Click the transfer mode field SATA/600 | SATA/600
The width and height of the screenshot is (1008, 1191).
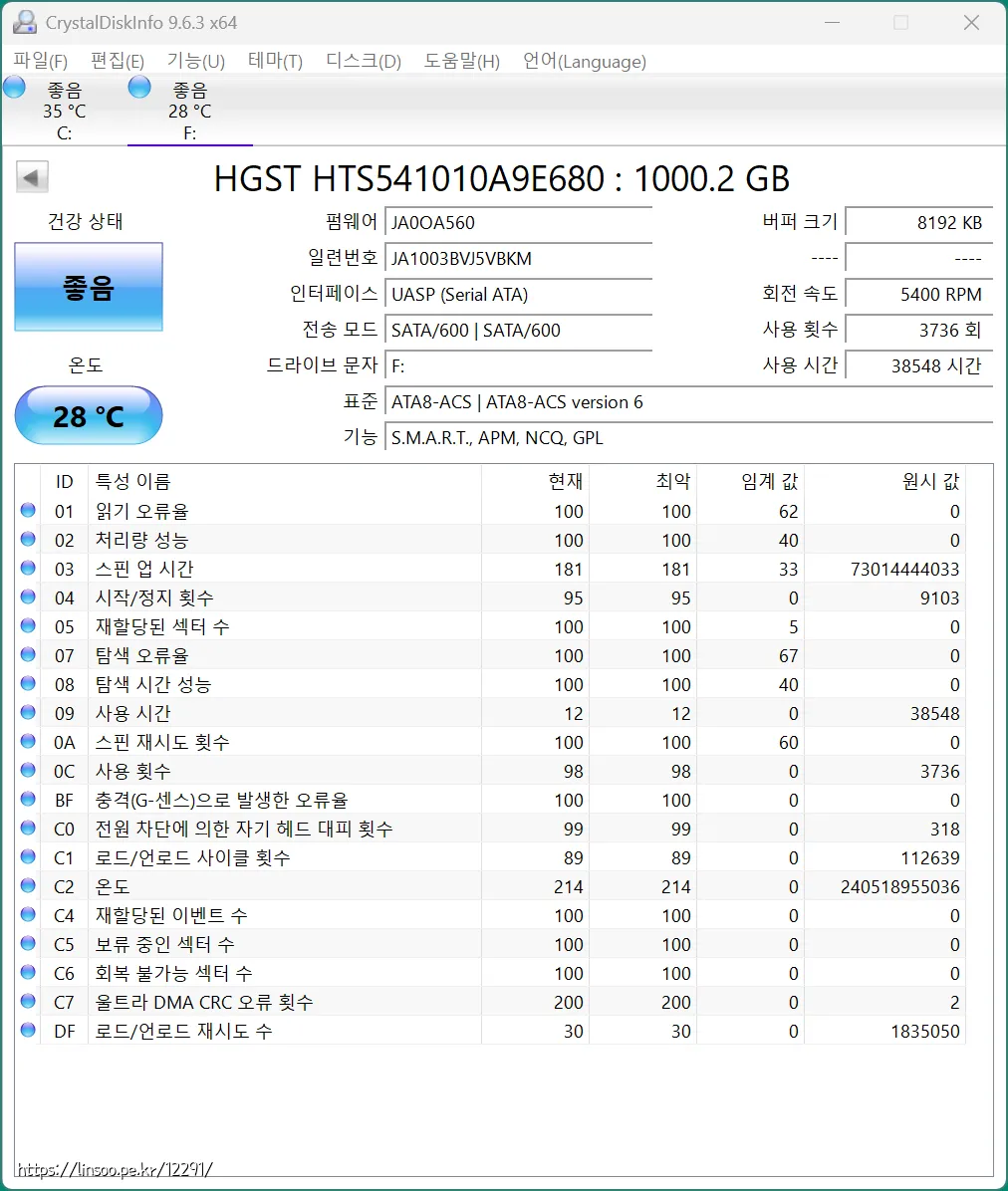[519, 330]
